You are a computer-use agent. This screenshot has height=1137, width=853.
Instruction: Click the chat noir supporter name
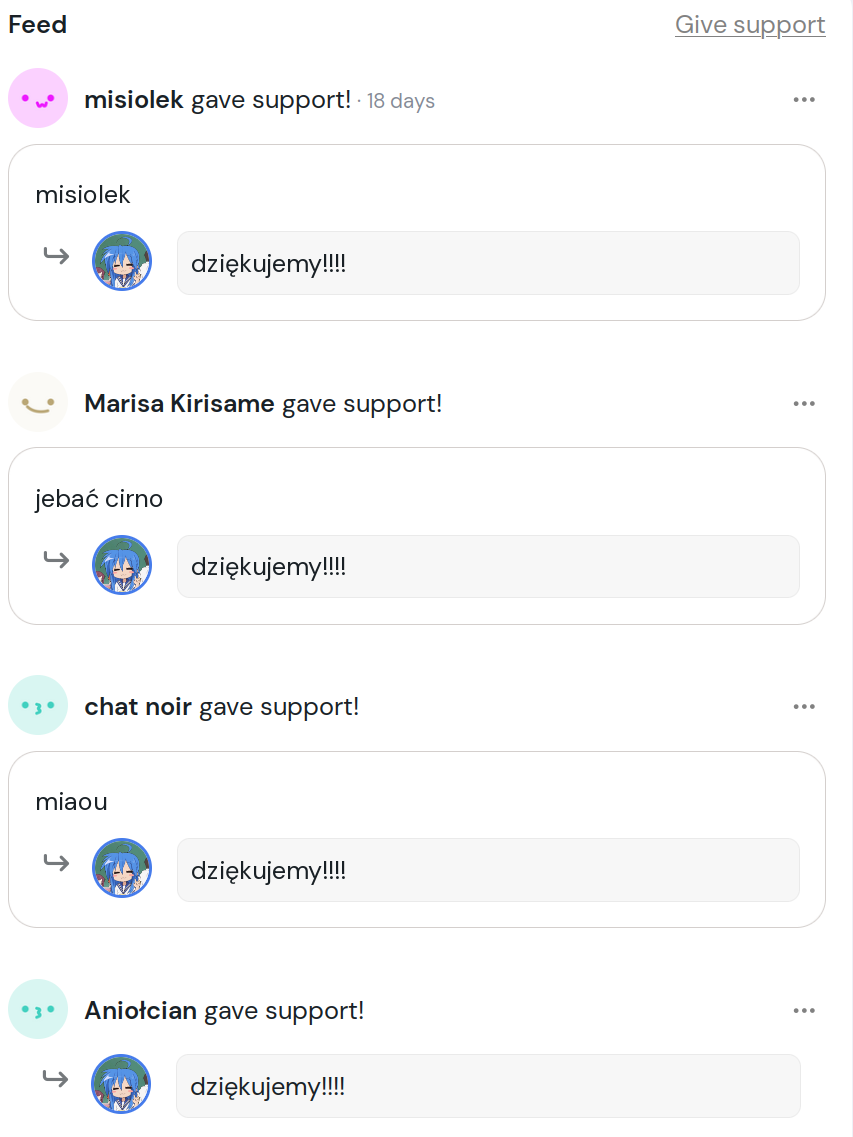[x=138, y=707]
